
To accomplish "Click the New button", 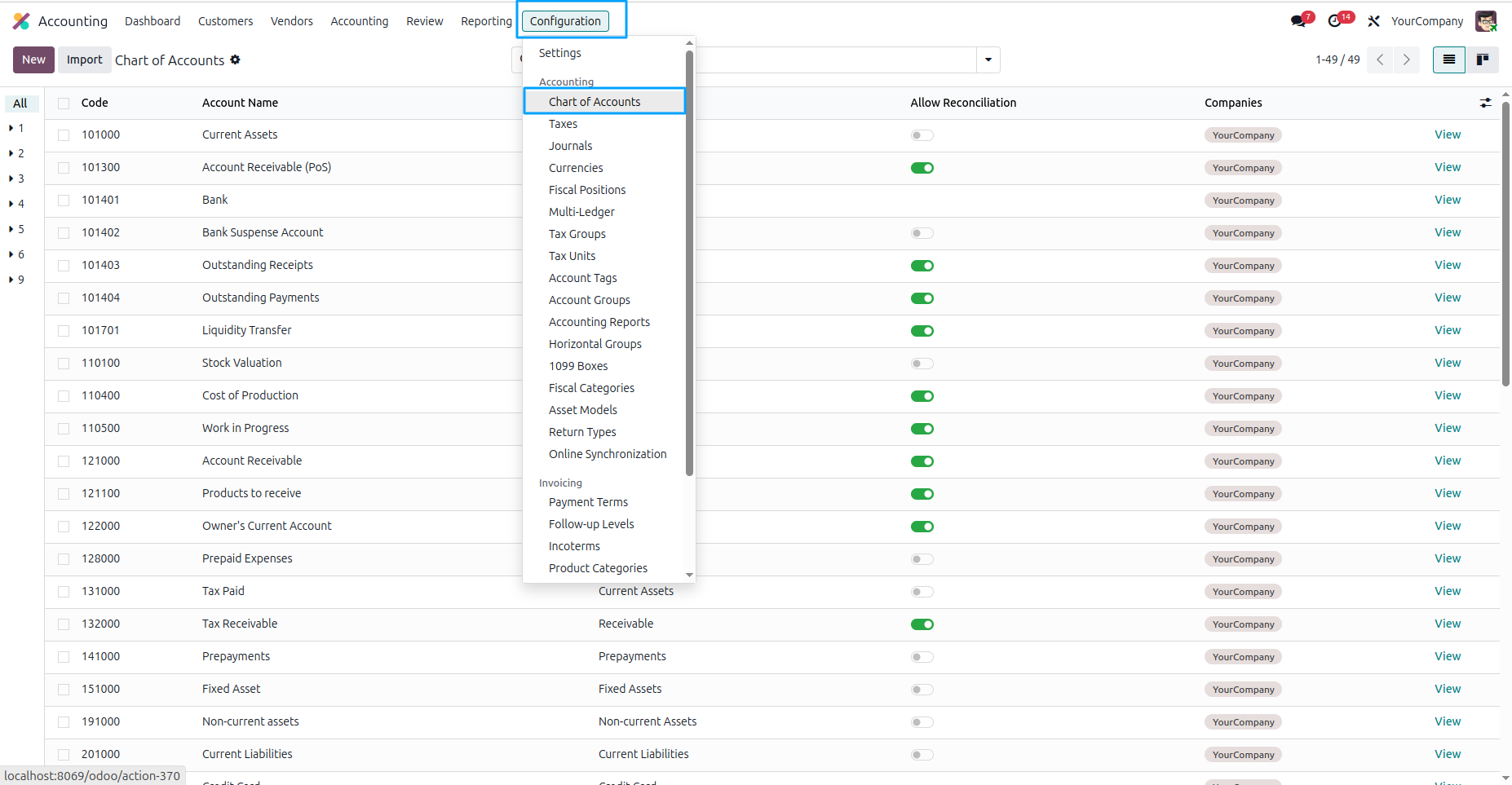I will point(33,60).
